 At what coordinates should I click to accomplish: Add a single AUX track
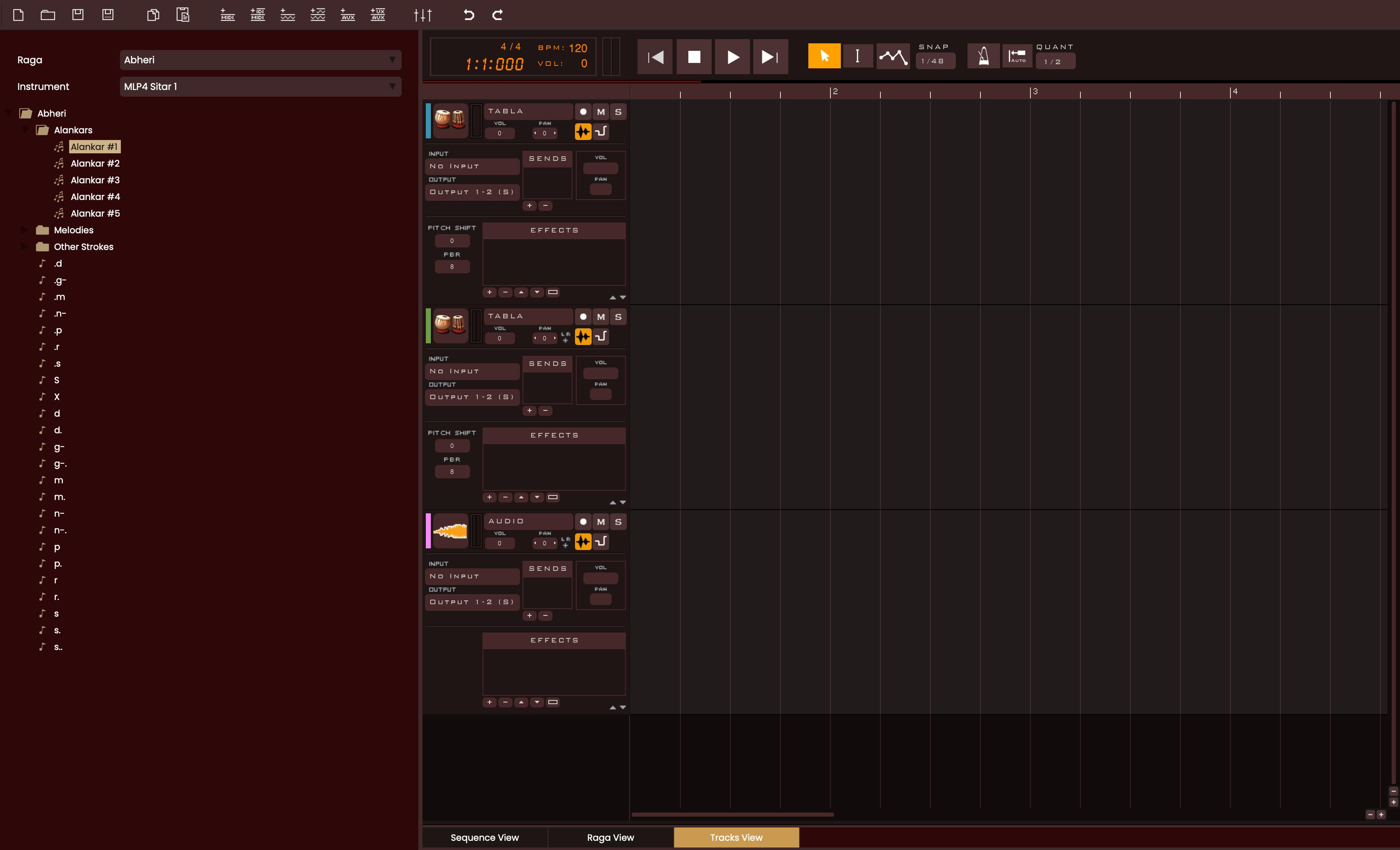pos(348,15)
